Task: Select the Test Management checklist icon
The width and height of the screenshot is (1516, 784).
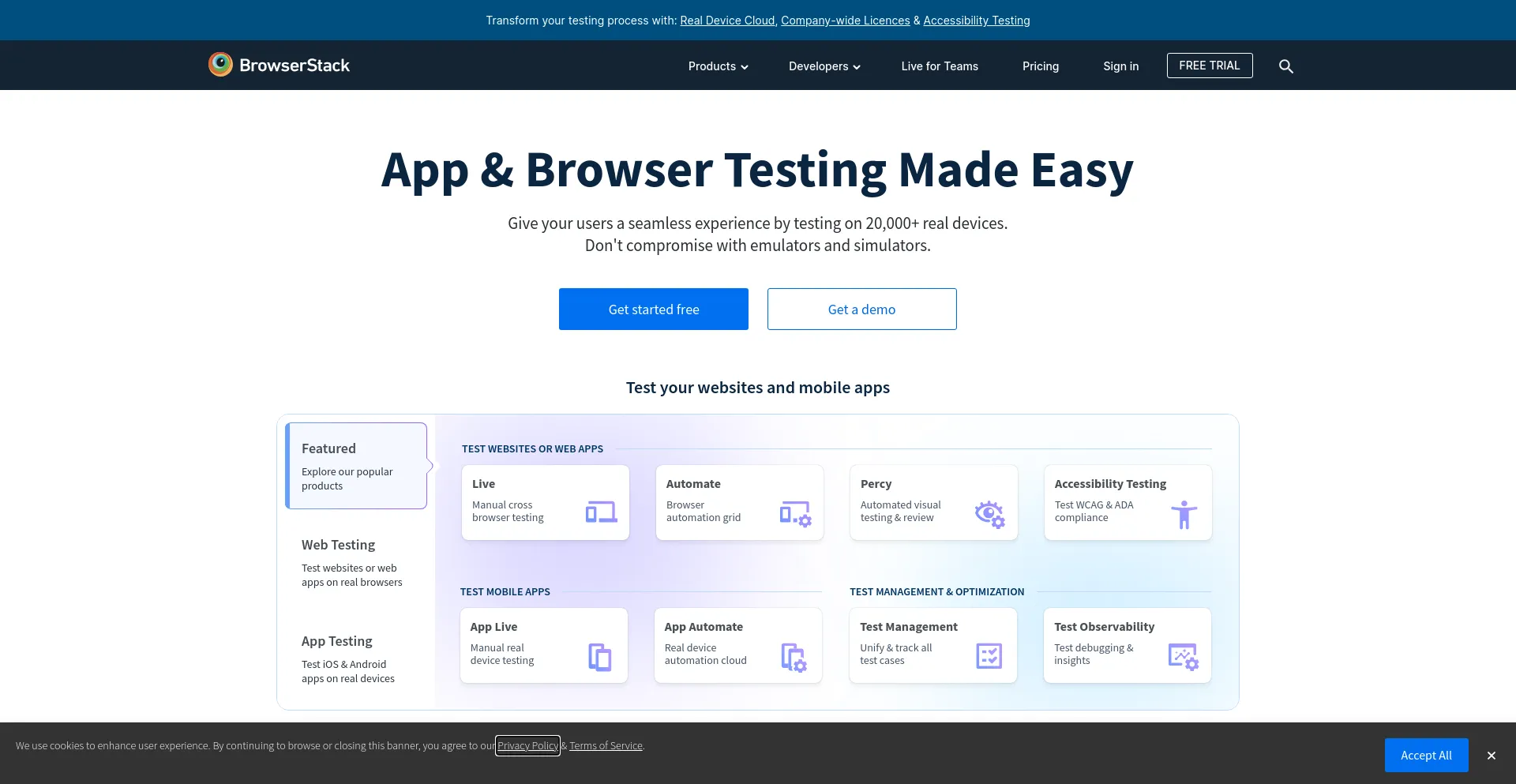Action: click(989, 655)
